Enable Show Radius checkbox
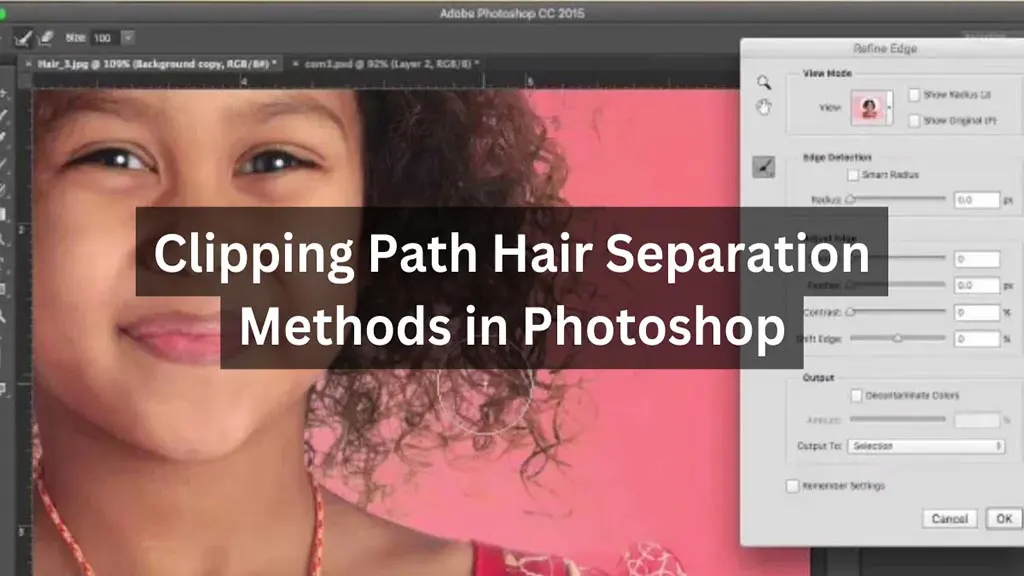The height and width of the screenshot is (576, 1024). pyautogui.click(x=914, y=95)
